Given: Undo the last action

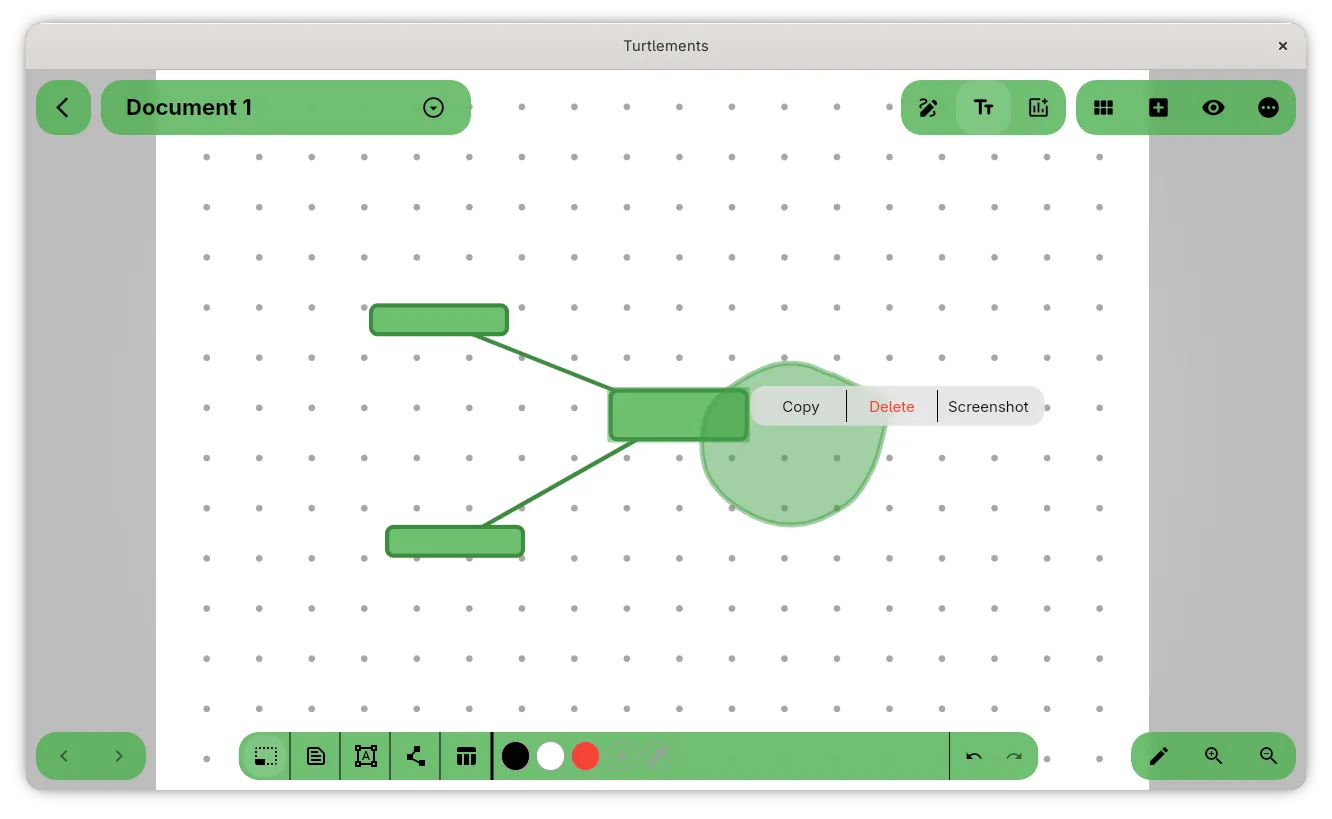Looking at the screenshot, I should point(974,756).
